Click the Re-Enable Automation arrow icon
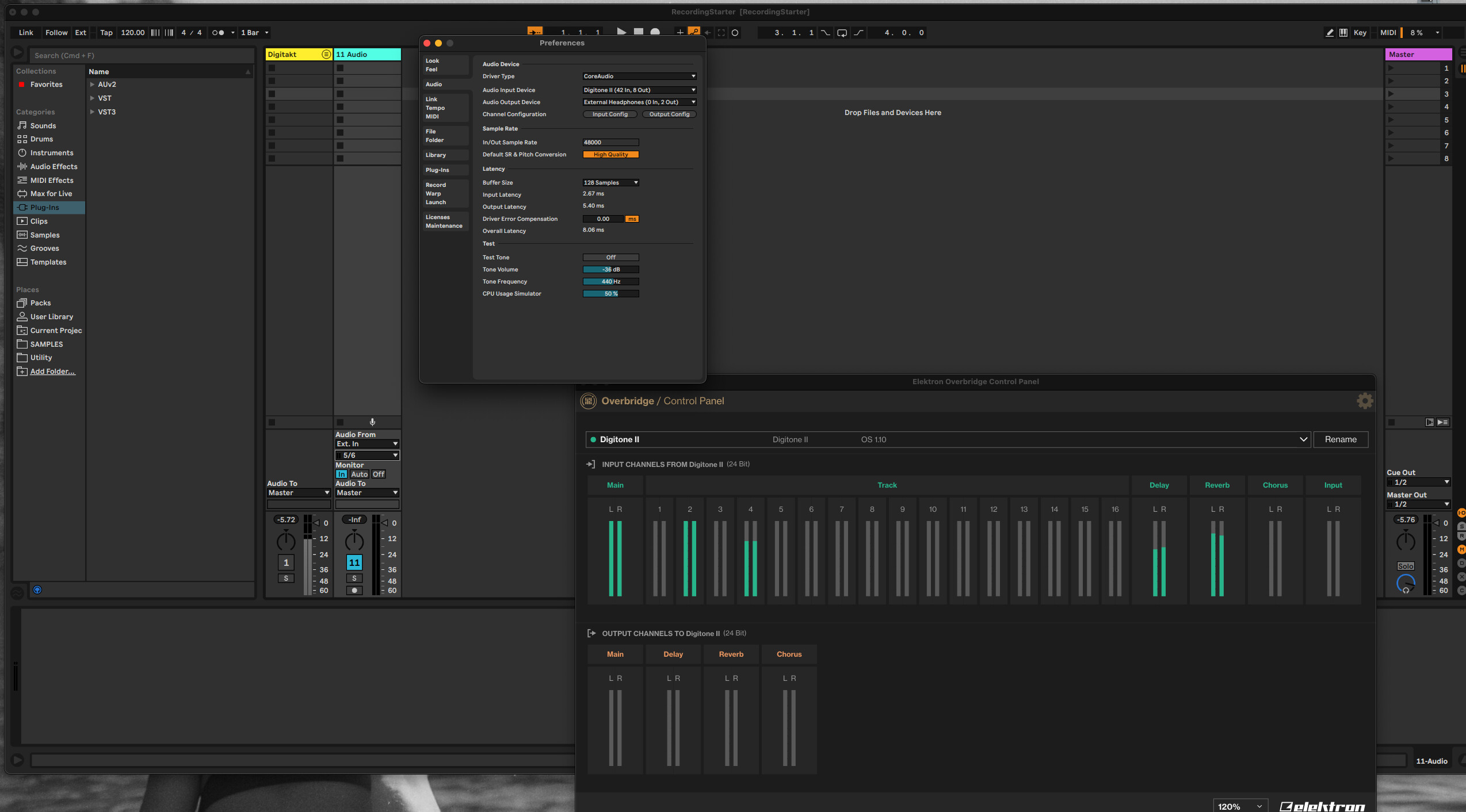 708,32
